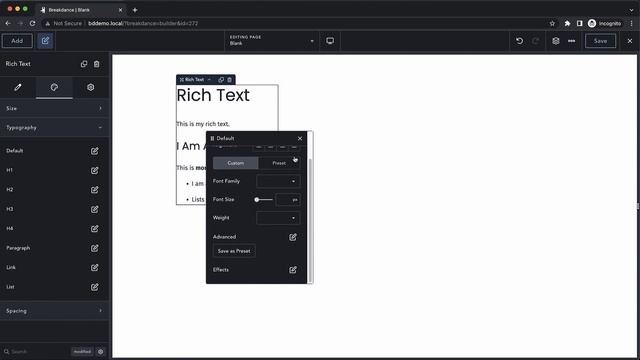The width and height of the screenshot is (640, 360).
Task: Bookmark this page with star icon
Action: point(552,24)
